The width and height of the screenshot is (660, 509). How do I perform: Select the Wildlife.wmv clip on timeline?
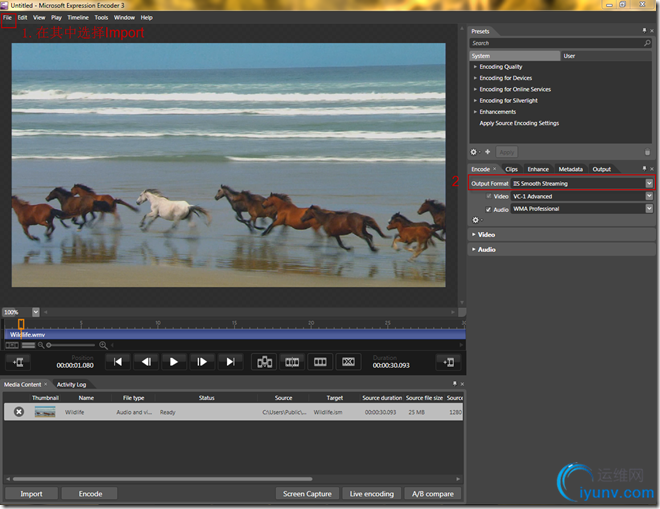click(235, 335)
